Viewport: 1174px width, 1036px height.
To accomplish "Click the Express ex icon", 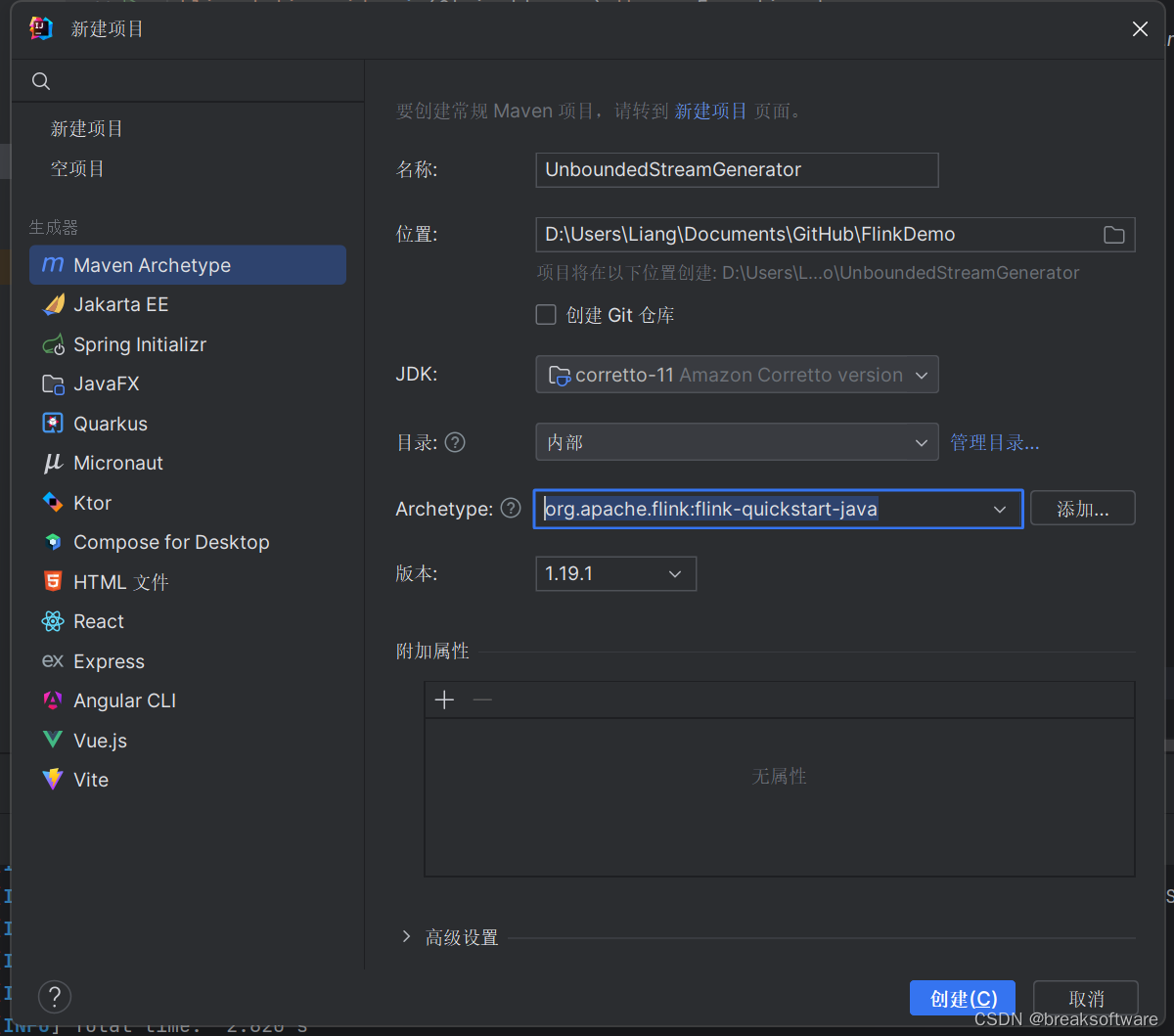I will (x=53, y=661).
